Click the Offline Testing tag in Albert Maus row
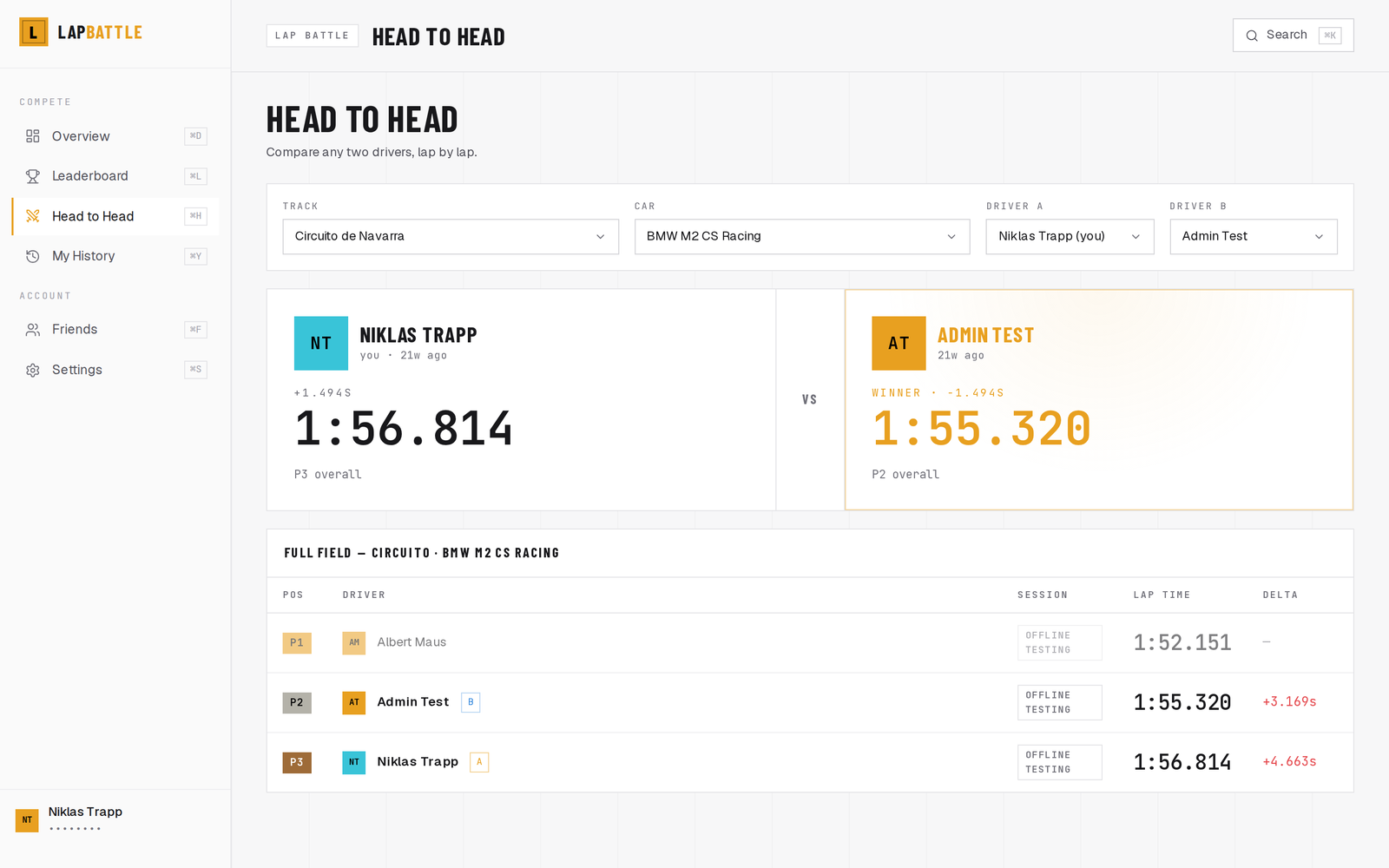The image size is (1389, 868). tap(1060, 643)
